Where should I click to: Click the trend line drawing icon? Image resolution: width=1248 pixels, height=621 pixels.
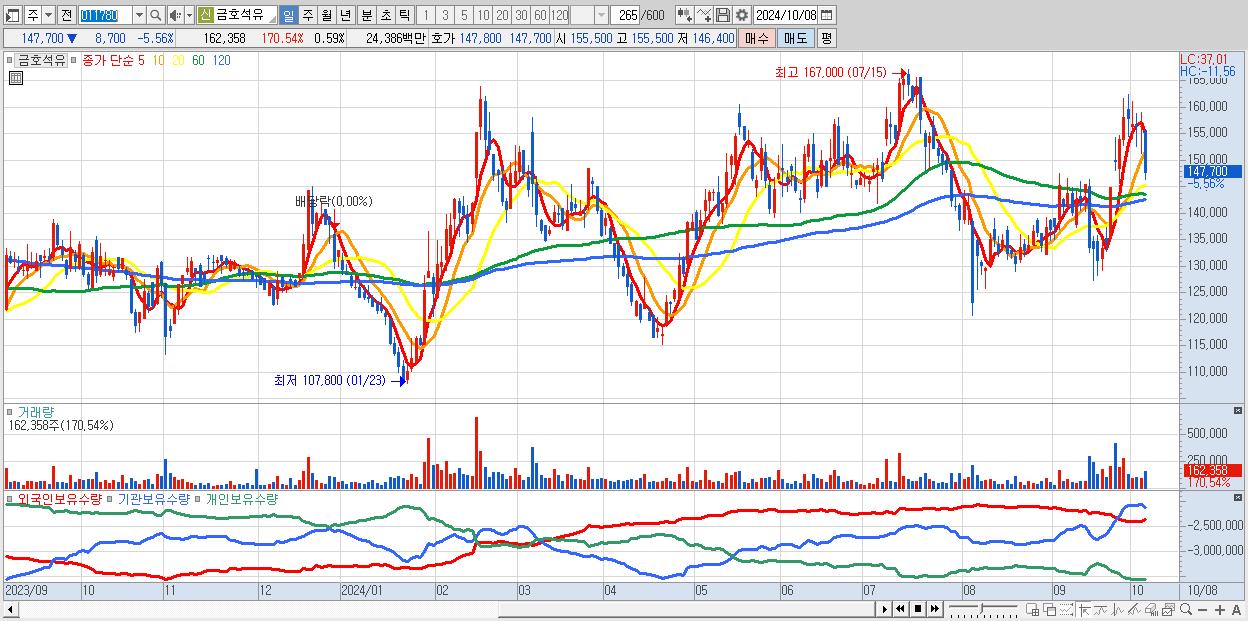coord(1101,609)
